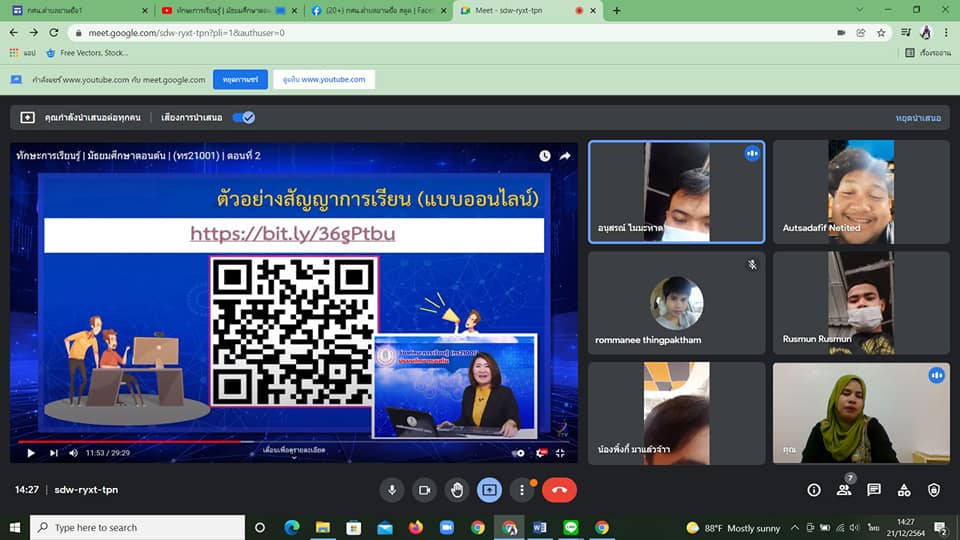Toggle the presentation audio switch
Image resolution: width=960 pixels, height=540 pixels.
[x=243, y=117]
